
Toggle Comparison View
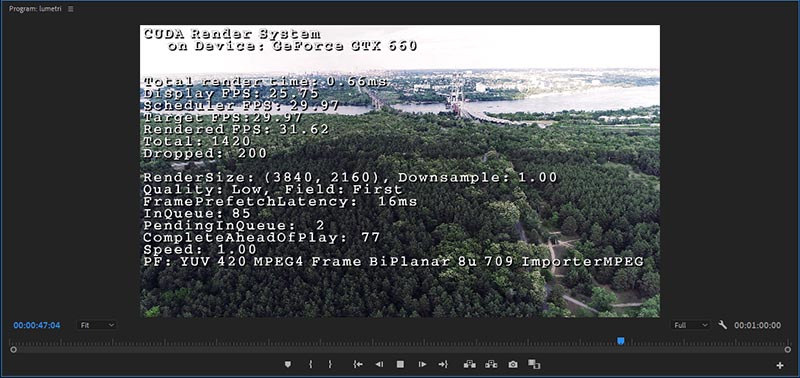coord(534,364)
